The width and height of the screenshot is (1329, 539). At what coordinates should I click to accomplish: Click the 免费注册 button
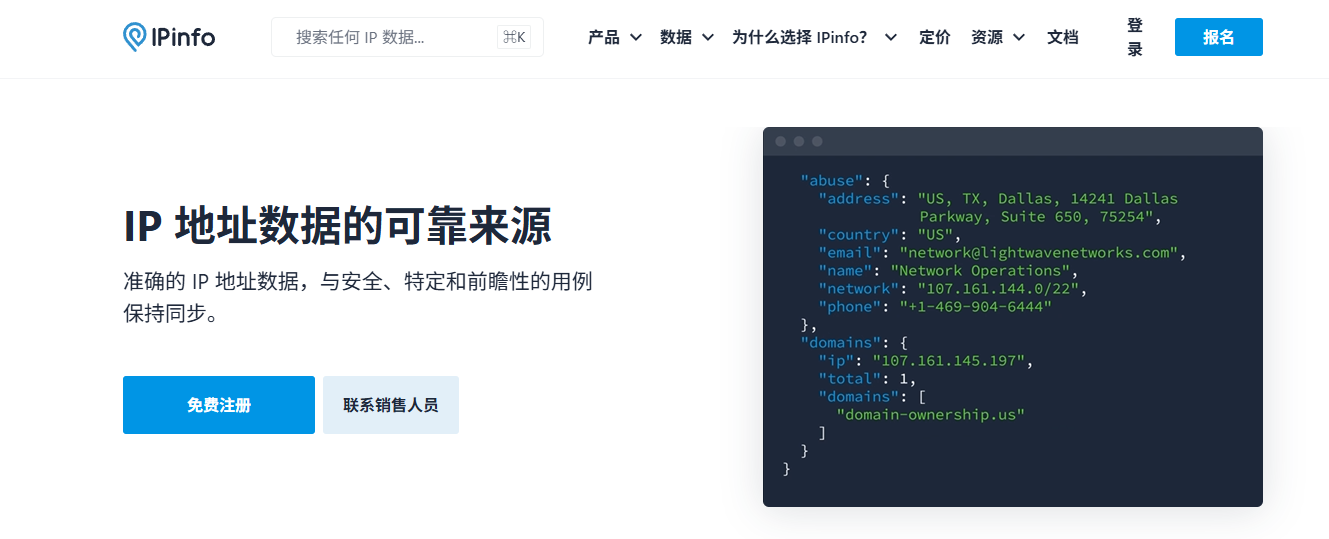(219, 405)
